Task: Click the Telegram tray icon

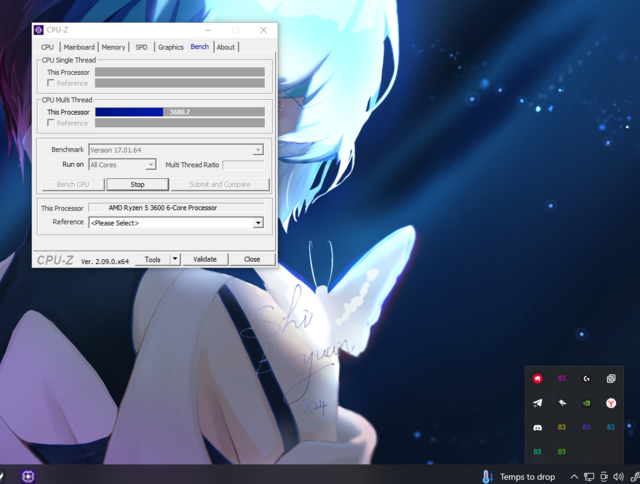Action: 537,403
